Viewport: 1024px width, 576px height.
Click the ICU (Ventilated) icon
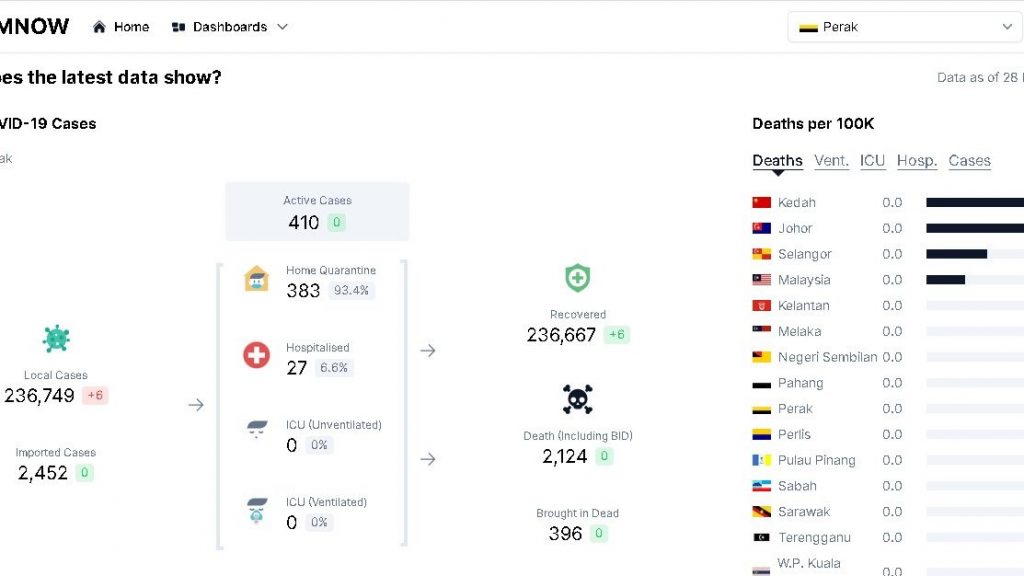(257, 511)
